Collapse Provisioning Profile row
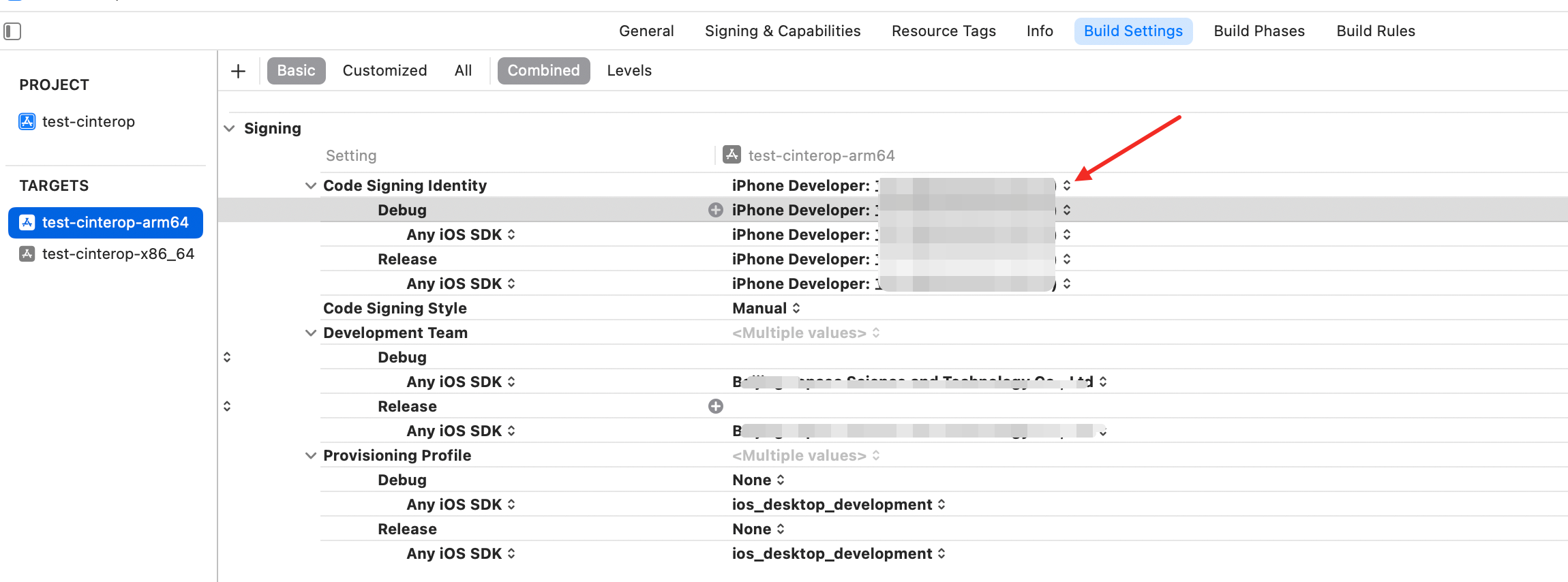 (x=311, y=455)
